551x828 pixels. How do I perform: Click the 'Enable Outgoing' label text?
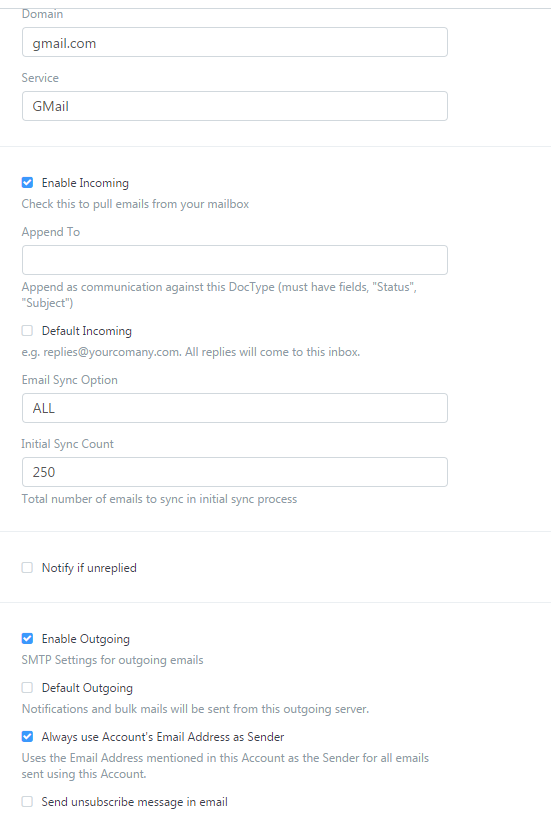point(86,639)
